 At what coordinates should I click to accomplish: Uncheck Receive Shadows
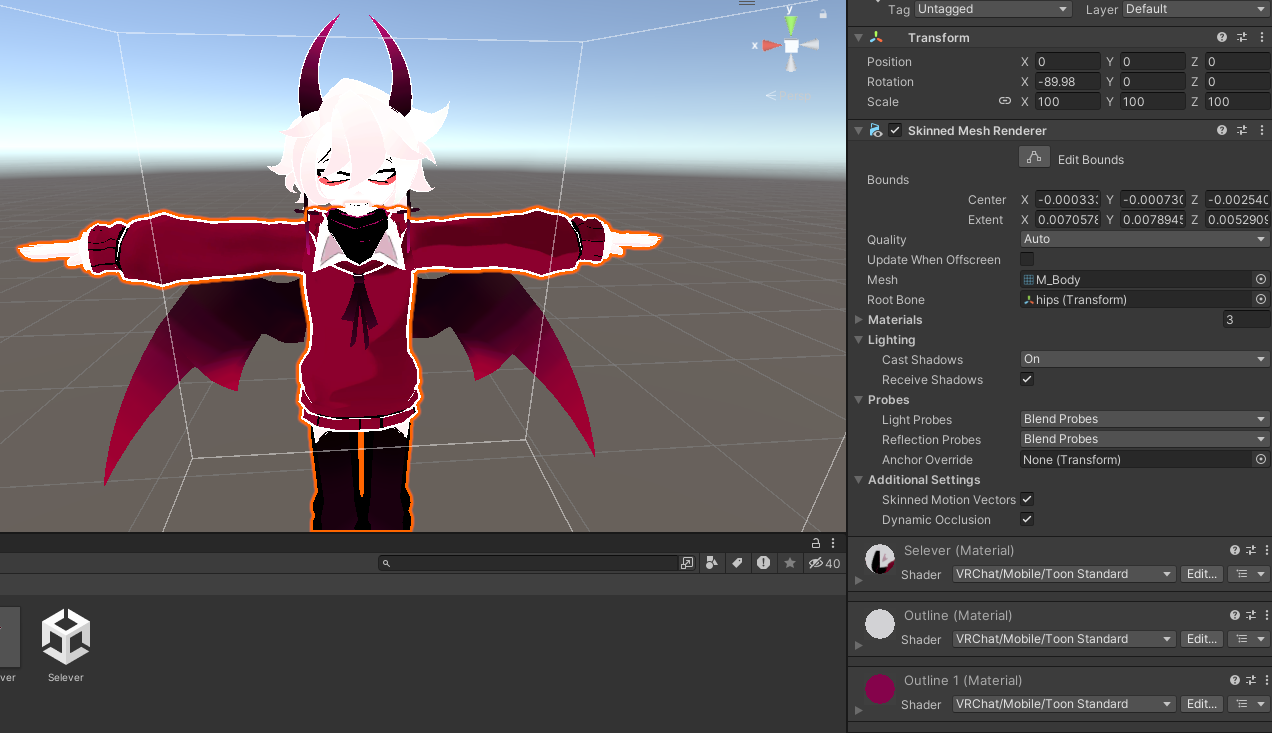[1027, 380]
